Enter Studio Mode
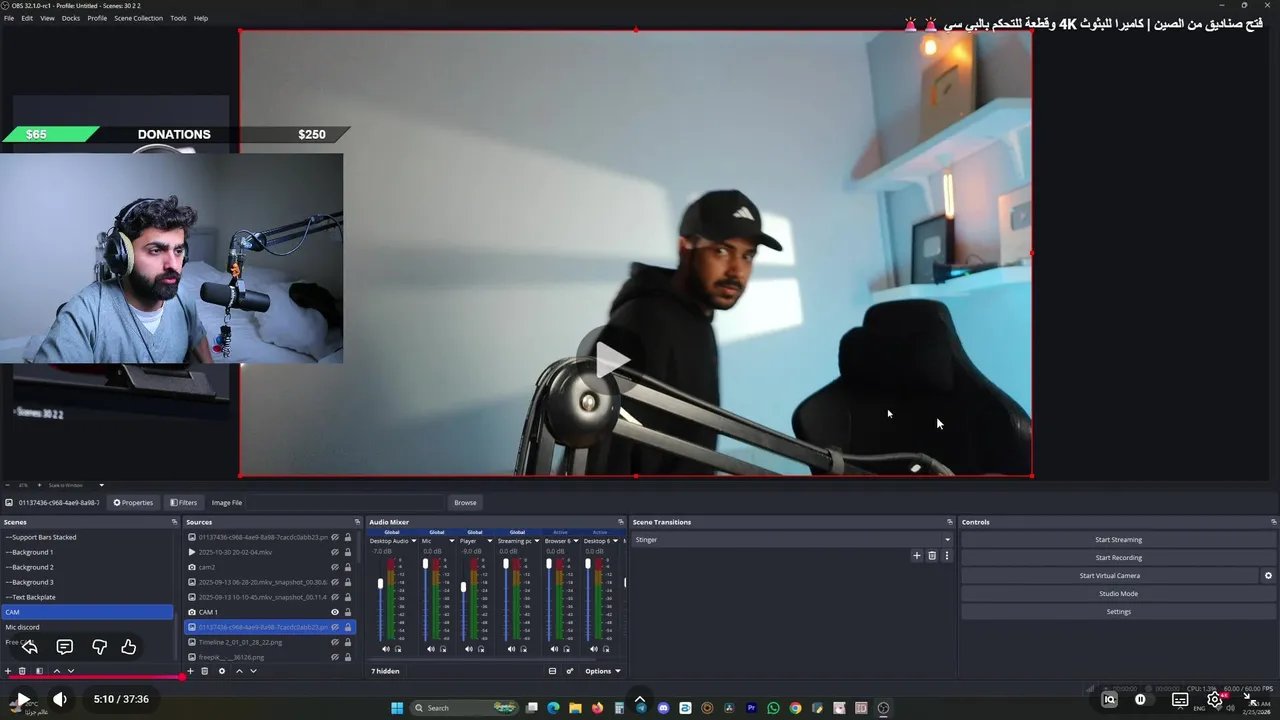Screen dimensions: 1280x720 point(1118,594)
